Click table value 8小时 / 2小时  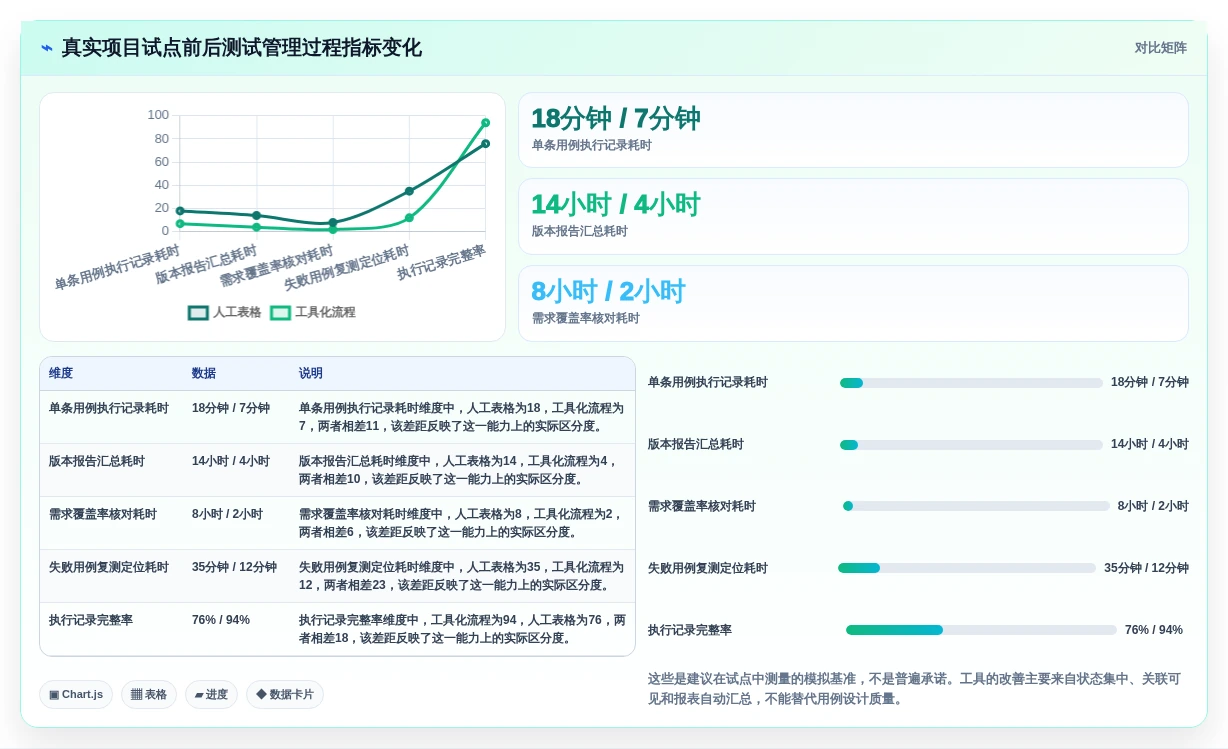227,514
